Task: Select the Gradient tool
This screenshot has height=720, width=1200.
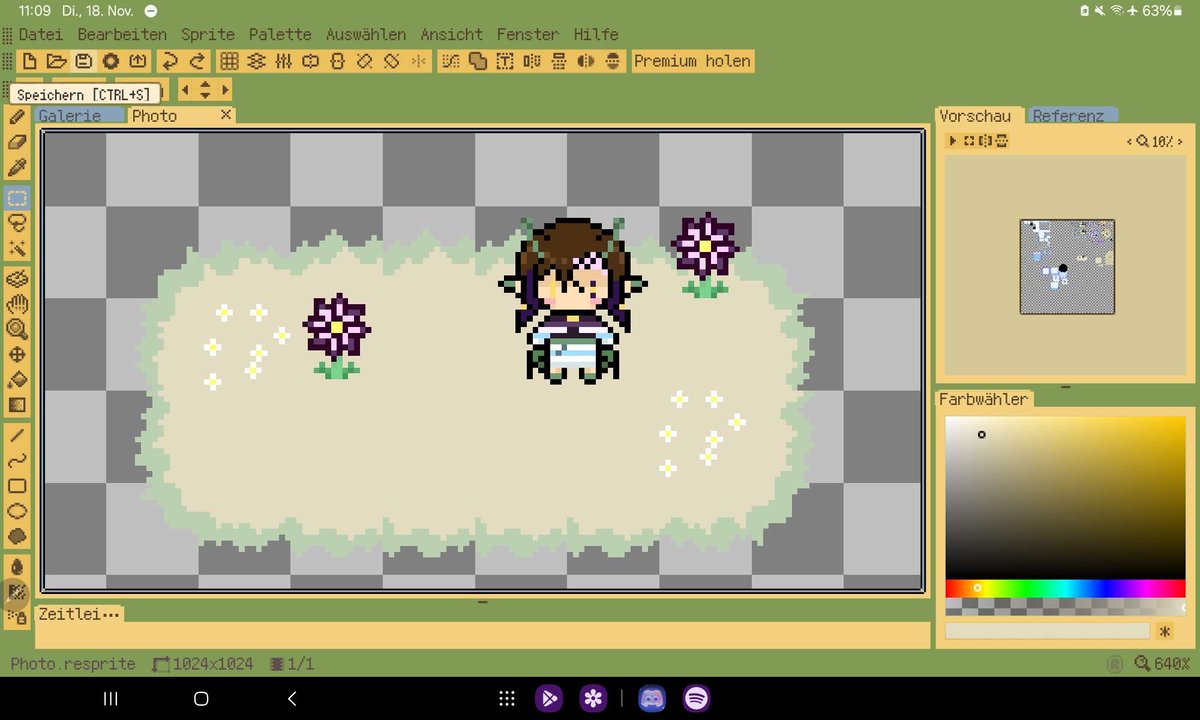Action: (17, 405)
